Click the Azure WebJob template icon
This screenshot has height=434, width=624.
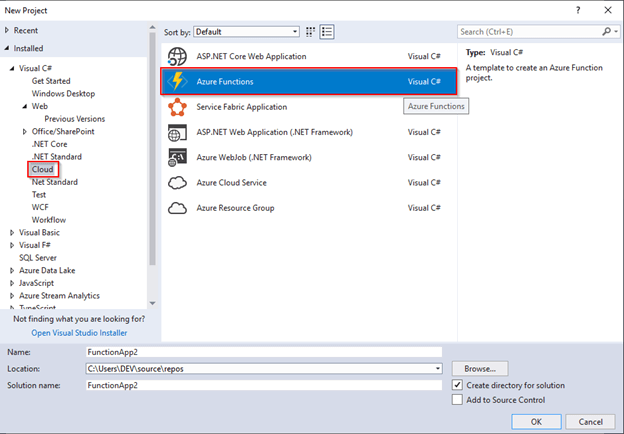tap(178, 157)
